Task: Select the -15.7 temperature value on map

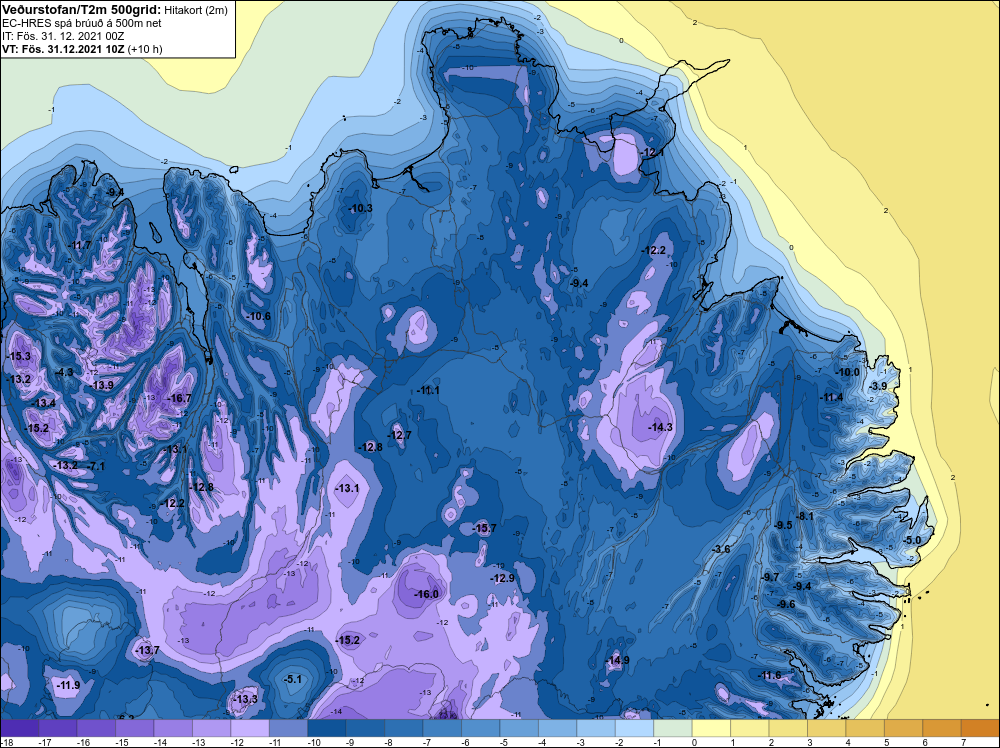Action: 484,528
